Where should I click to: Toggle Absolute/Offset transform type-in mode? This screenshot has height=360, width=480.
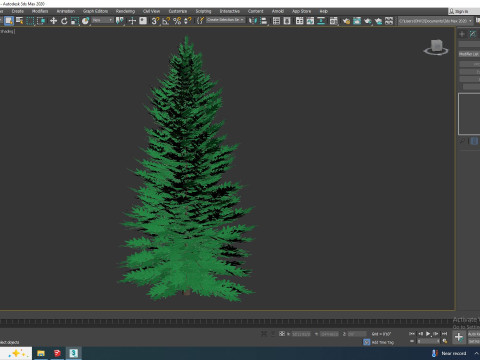click(282, 333)
